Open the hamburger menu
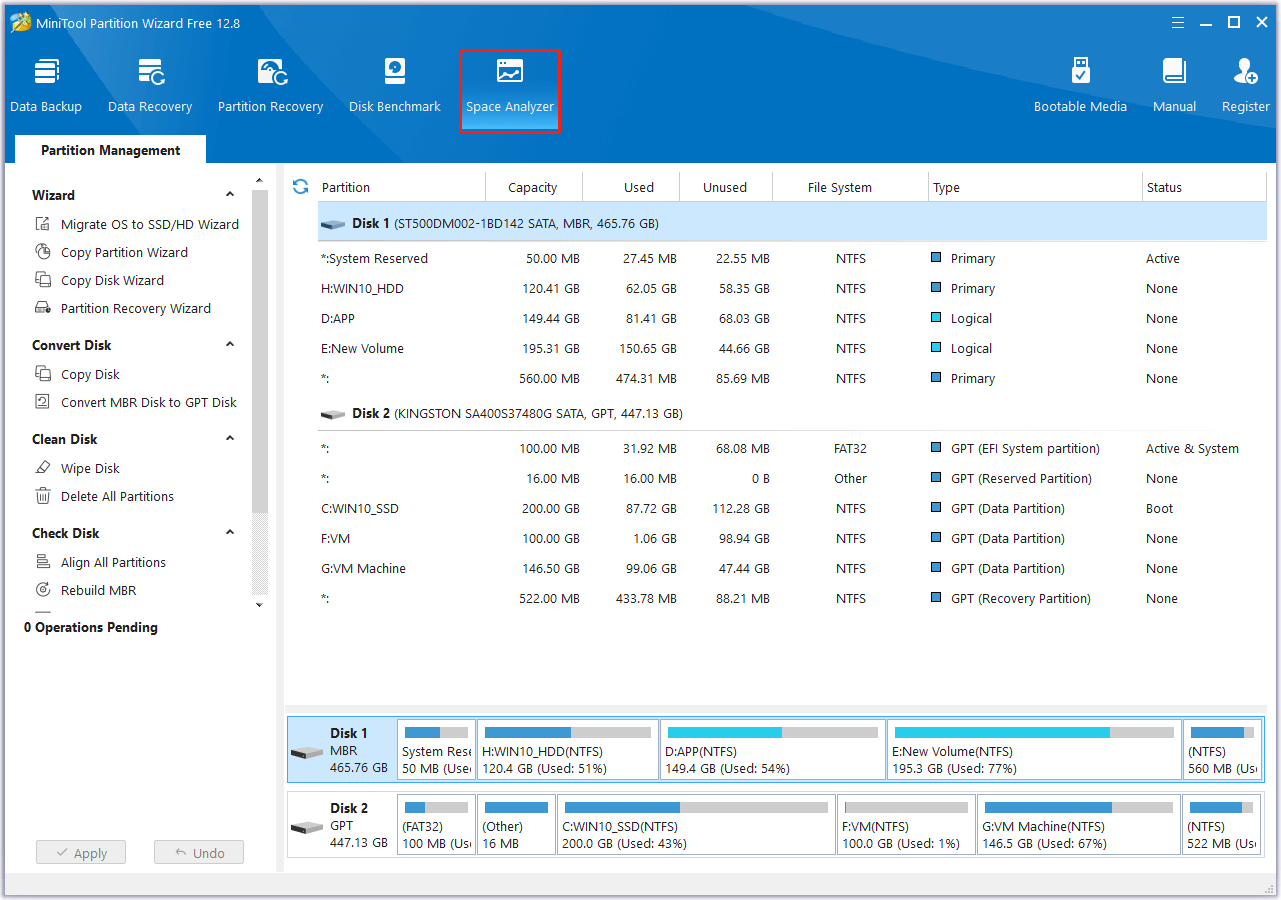 pos(1177,22)
